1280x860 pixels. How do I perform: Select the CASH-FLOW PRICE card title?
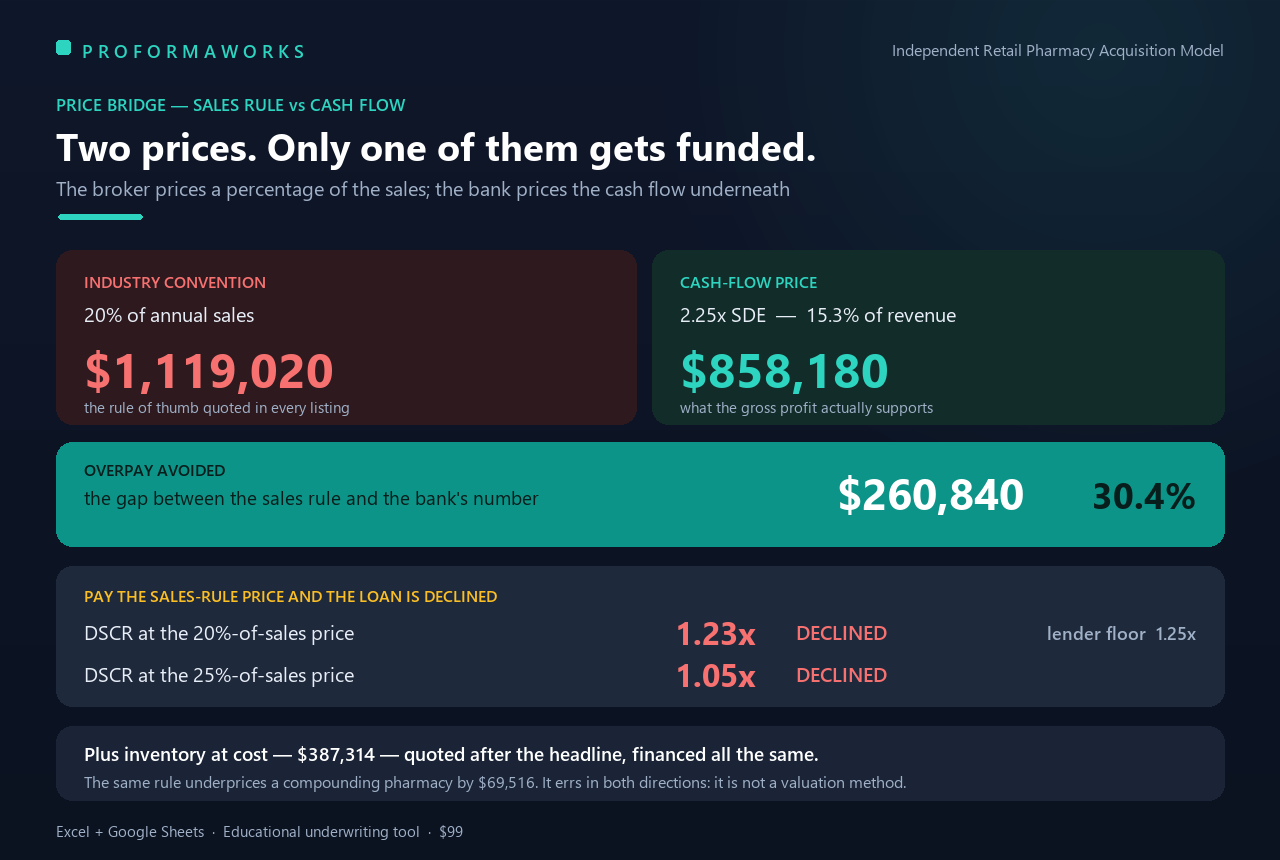(x=748, y=283)
